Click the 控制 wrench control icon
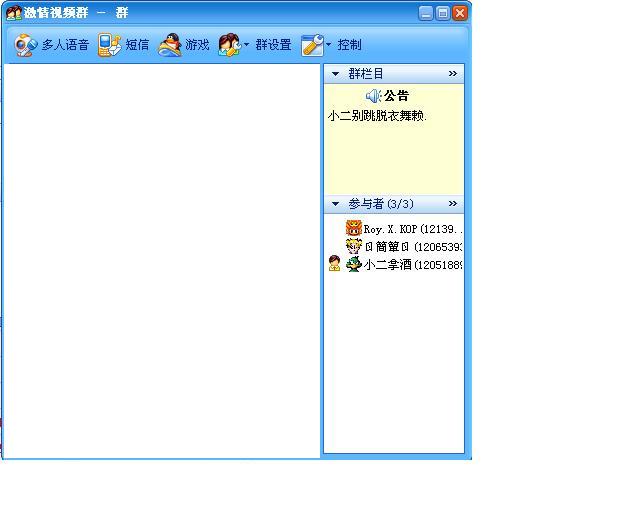The height and width of the screenshot is (512, 640). point(312,45)
